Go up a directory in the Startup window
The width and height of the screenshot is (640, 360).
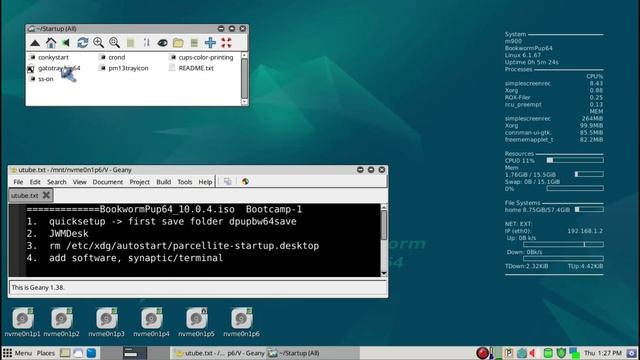coord(35,42)
